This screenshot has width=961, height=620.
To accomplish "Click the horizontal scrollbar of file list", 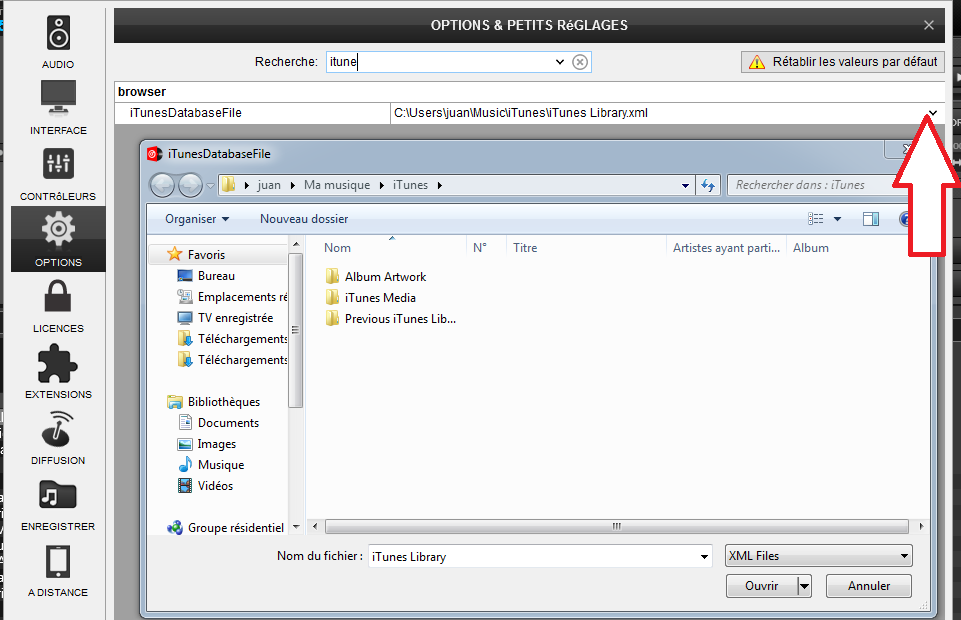I will [x=617, y=526].
